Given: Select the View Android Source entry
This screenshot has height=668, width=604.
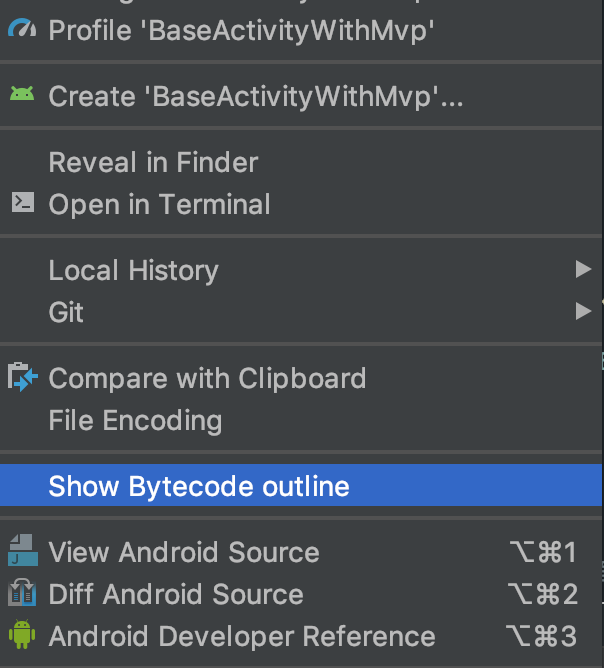Looking at the screenshot, I should point(184,552).
